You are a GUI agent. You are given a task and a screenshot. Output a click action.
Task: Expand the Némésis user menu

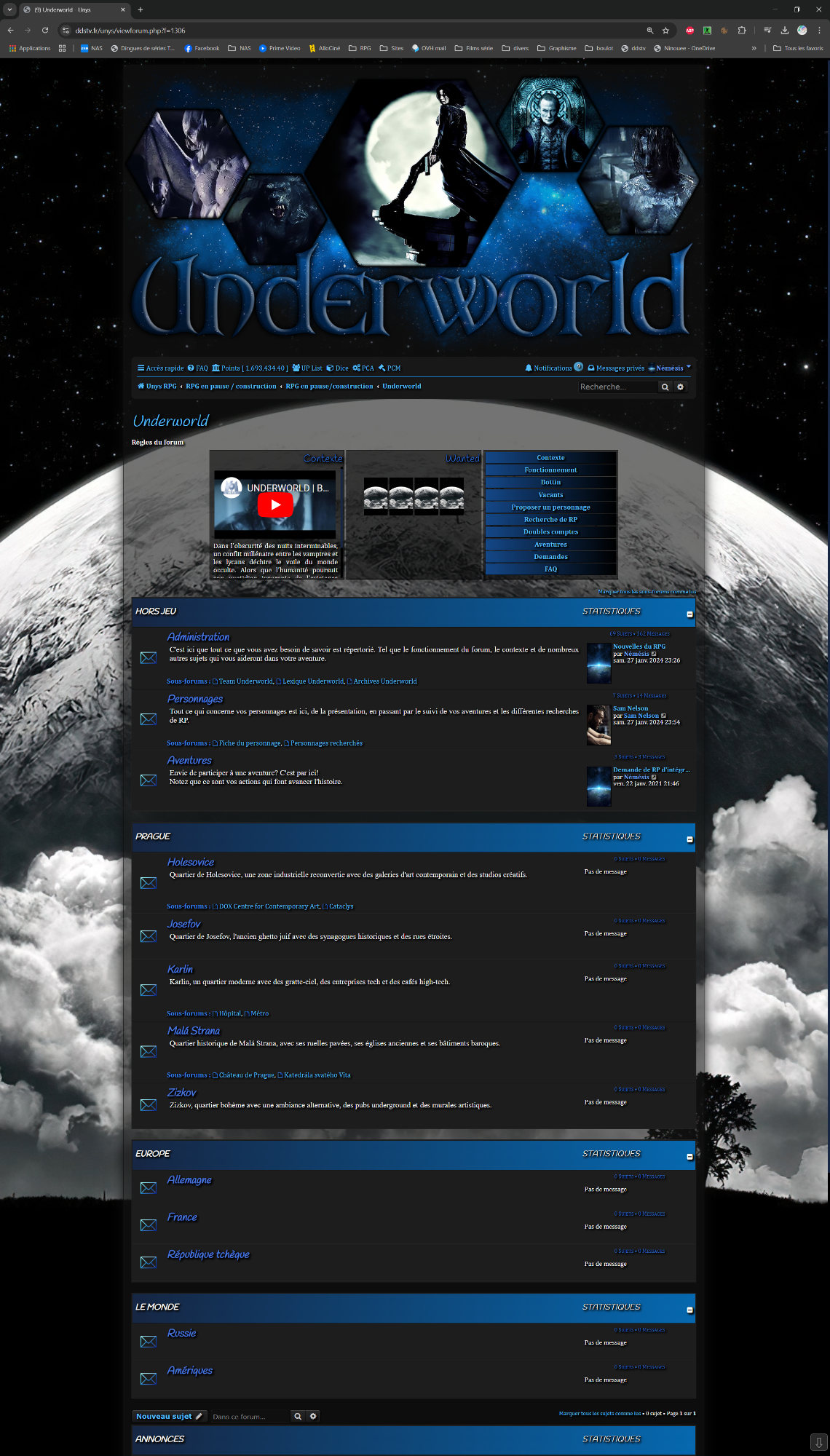click(x=669, y=368)
